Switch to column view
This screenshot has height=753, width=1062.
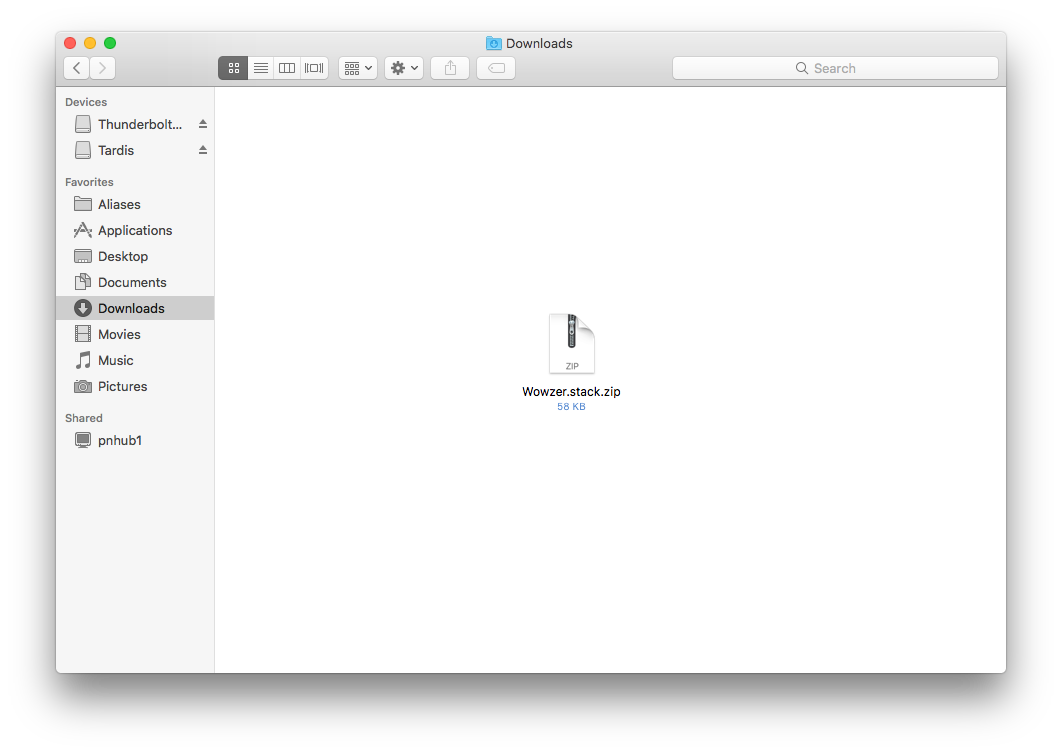pos(287,68)
